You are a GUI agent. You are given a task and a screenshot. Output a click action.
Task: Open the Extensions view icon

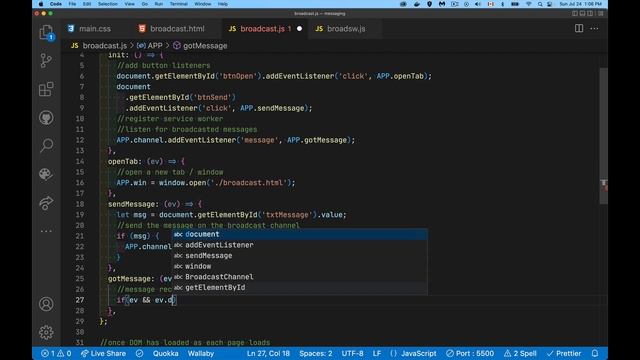point(46,89)
